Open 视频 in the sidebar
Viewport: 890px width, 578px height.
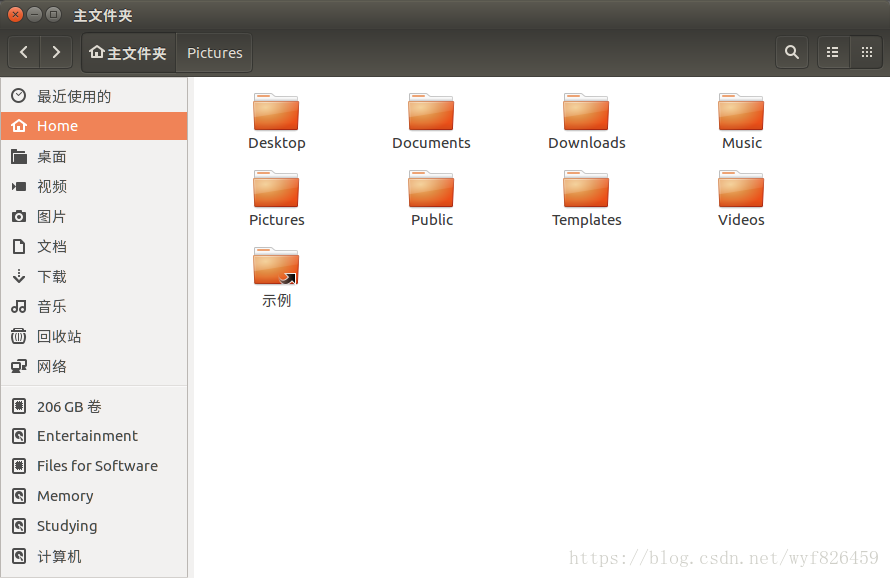[94, 186]
